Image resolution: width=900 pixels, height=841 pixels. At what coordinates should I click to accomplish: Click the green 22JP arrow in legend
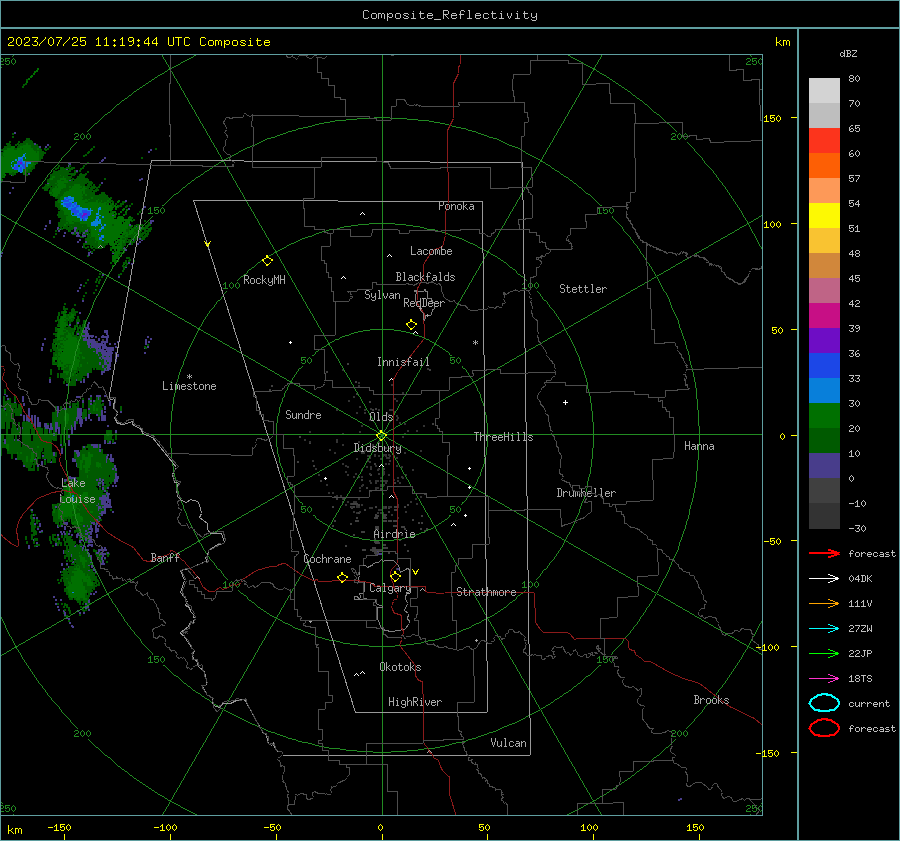point(824,653)
